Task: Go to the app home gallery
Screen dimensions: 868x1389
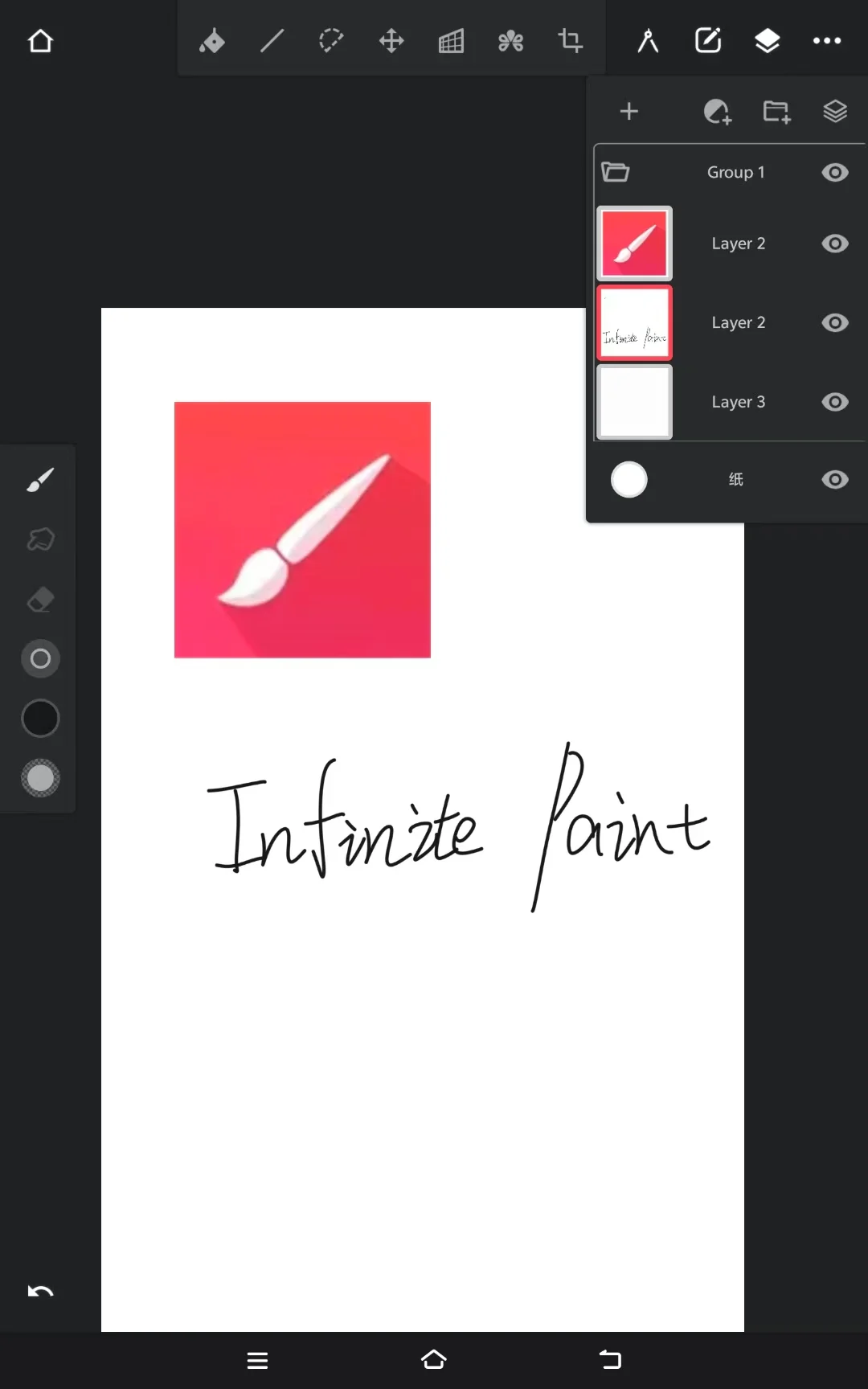Action: coord(40,41)
